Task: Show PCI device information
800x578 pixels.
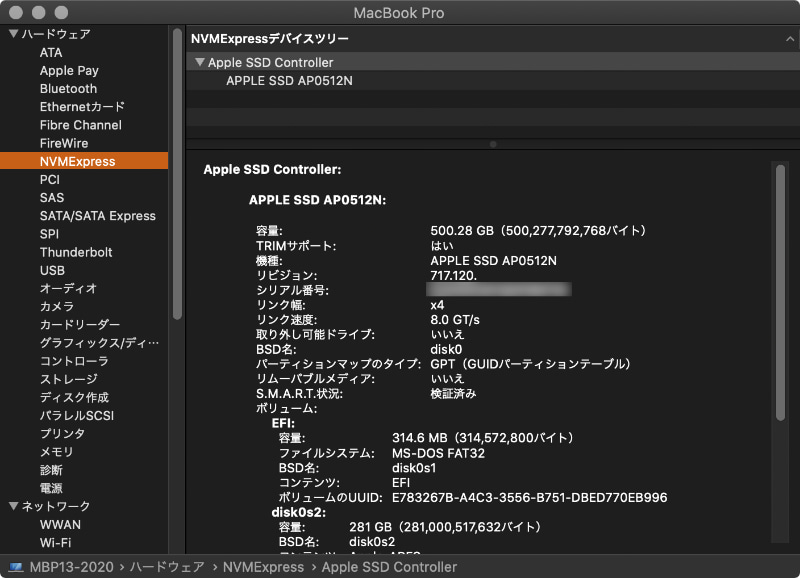Action: coord(48,179)
